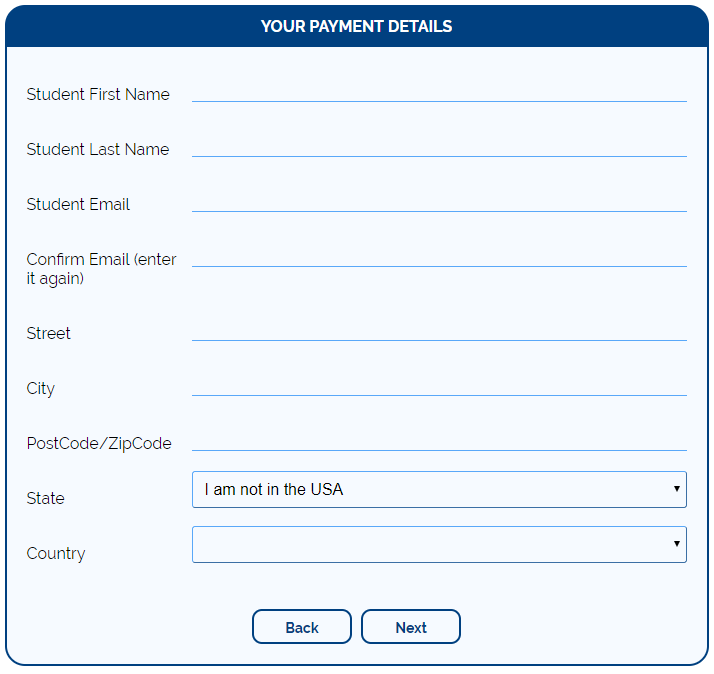Focus the Student Last Name text field

pyautogui.click(x=439, y=145)
